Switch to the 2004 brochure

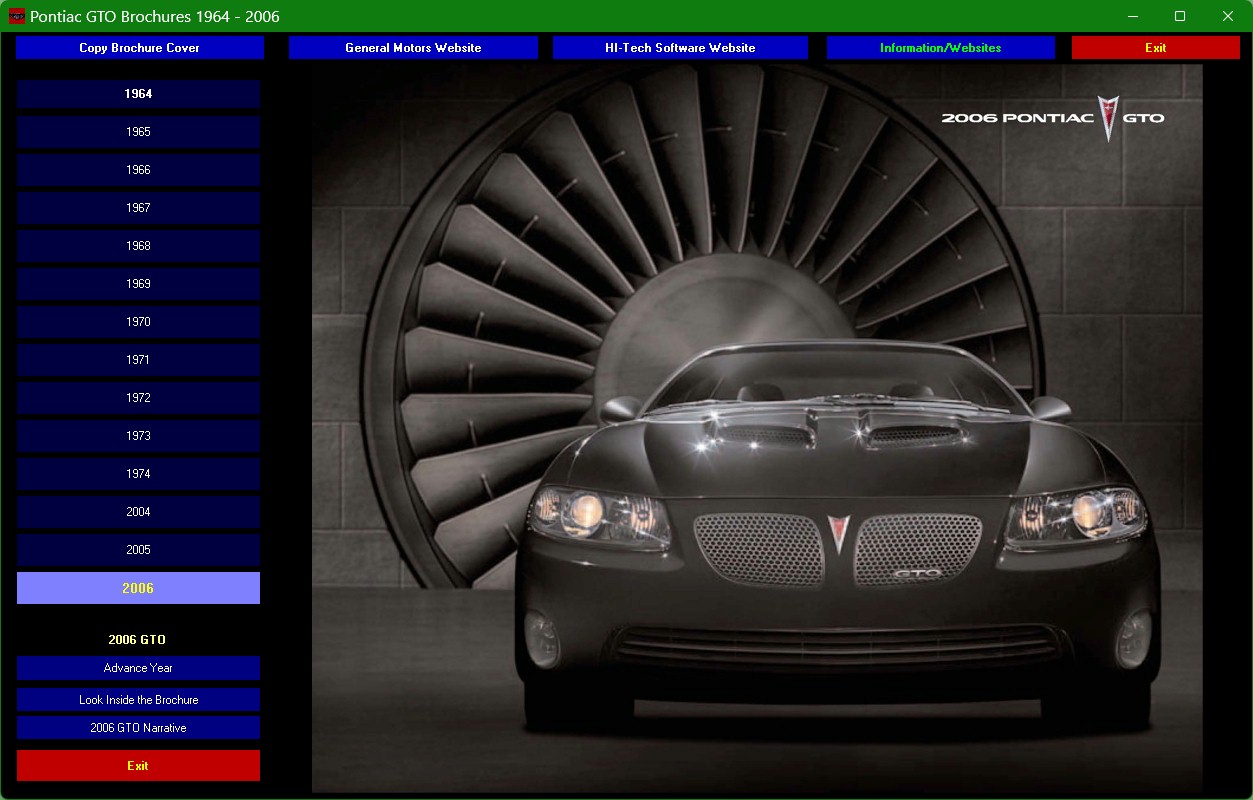tap(138, 512)
